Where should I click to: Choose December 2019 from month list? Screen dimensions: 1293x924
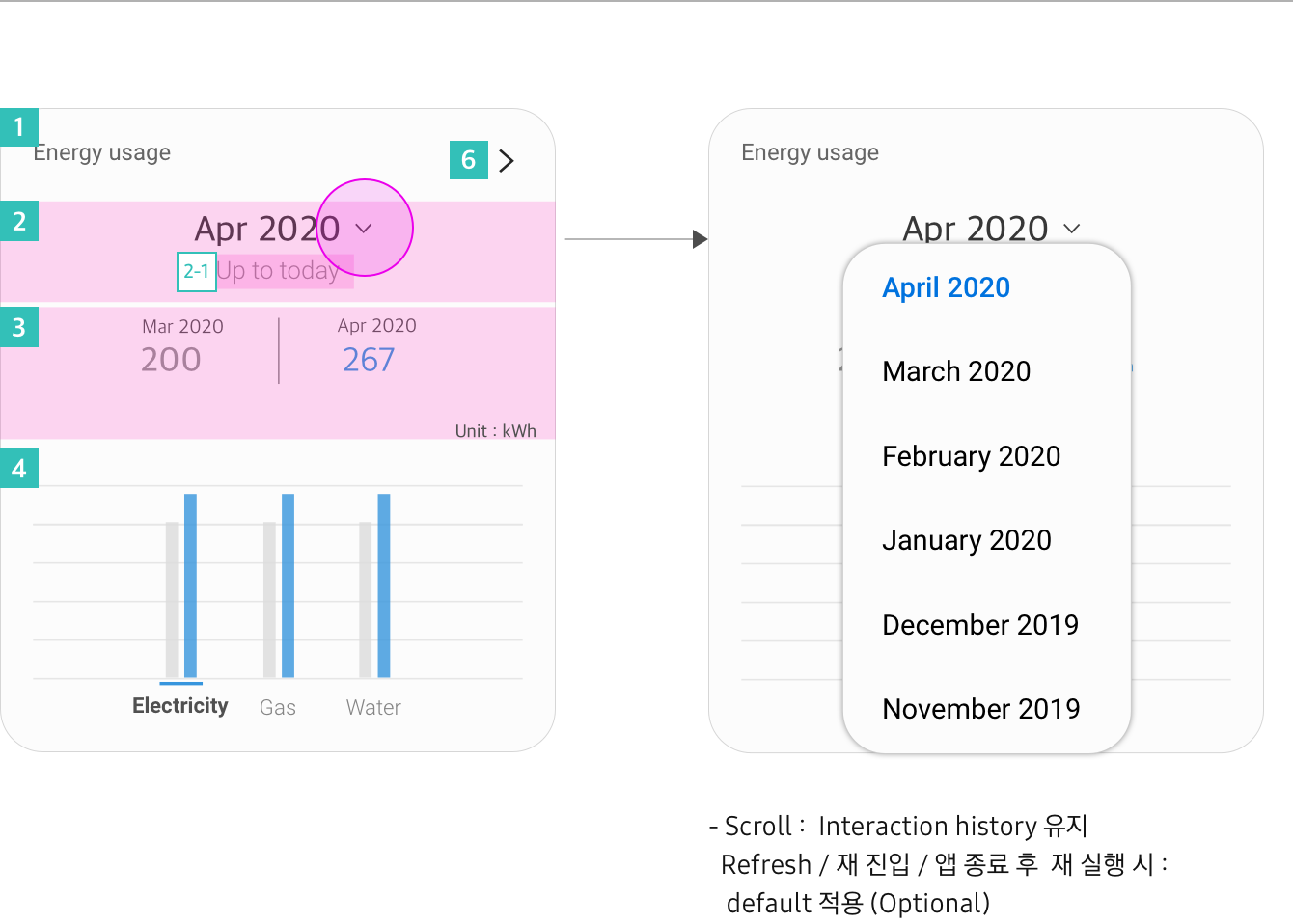(x=980, y=625)
